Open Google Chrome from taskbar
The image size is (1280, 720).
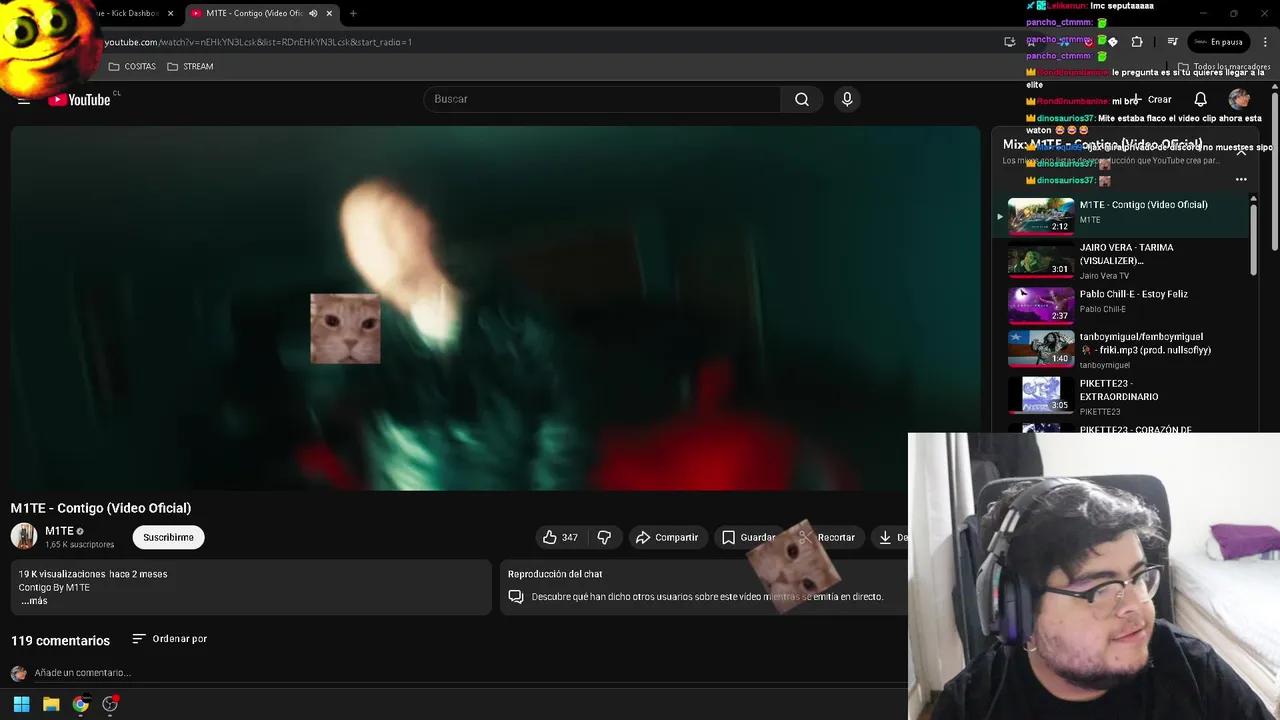(81, 704)
